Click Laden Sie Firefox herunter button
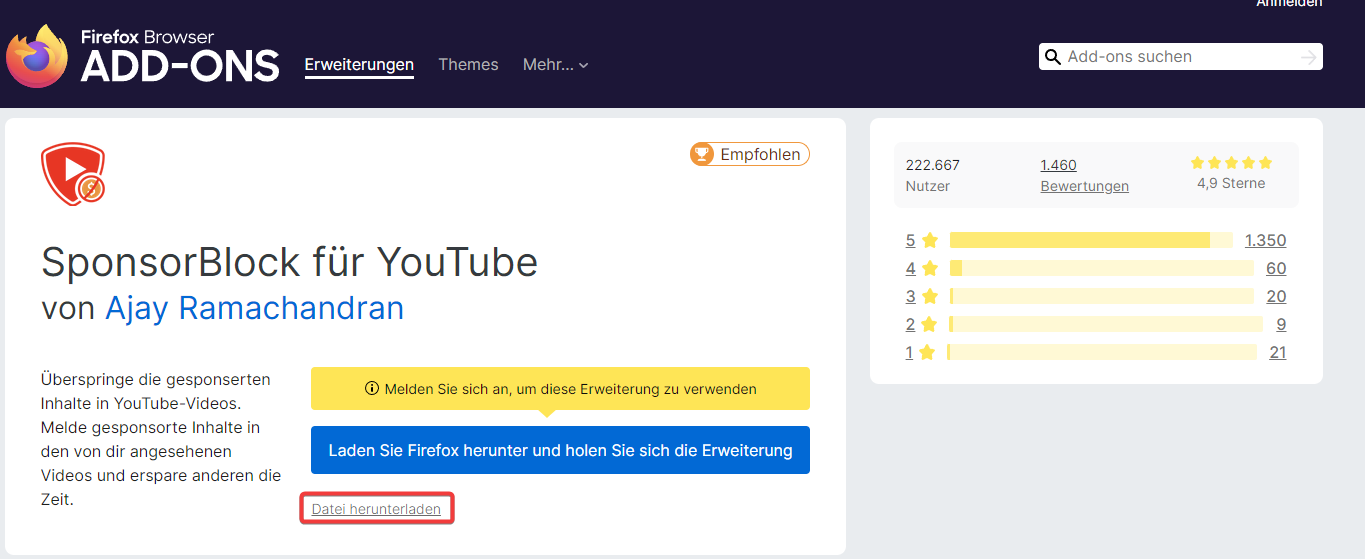1365x559 pixels. click(560, 450)
